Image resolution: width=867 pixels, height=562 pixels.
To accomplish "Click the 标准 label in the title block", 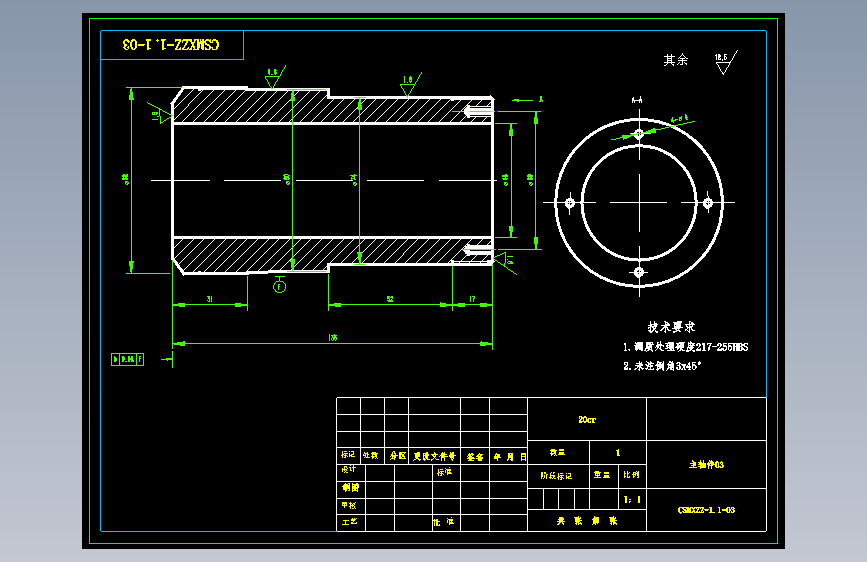I will pos(445,472).
